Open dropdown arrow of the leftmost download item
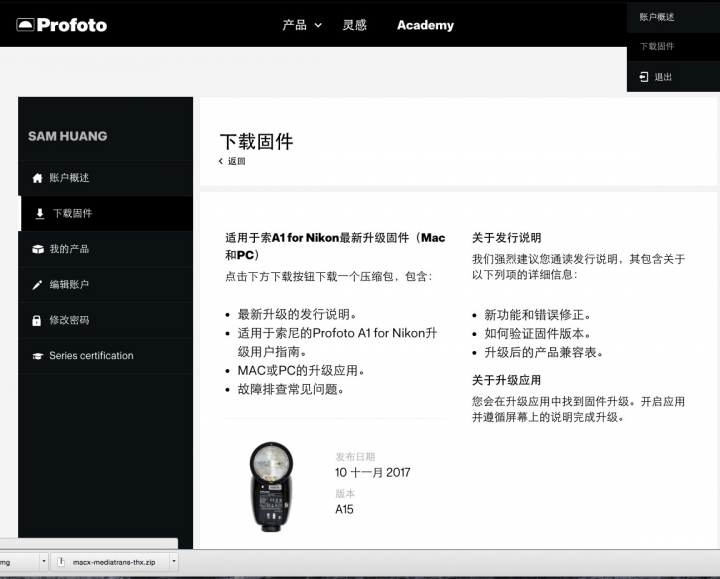 click(x=44, y=562)
